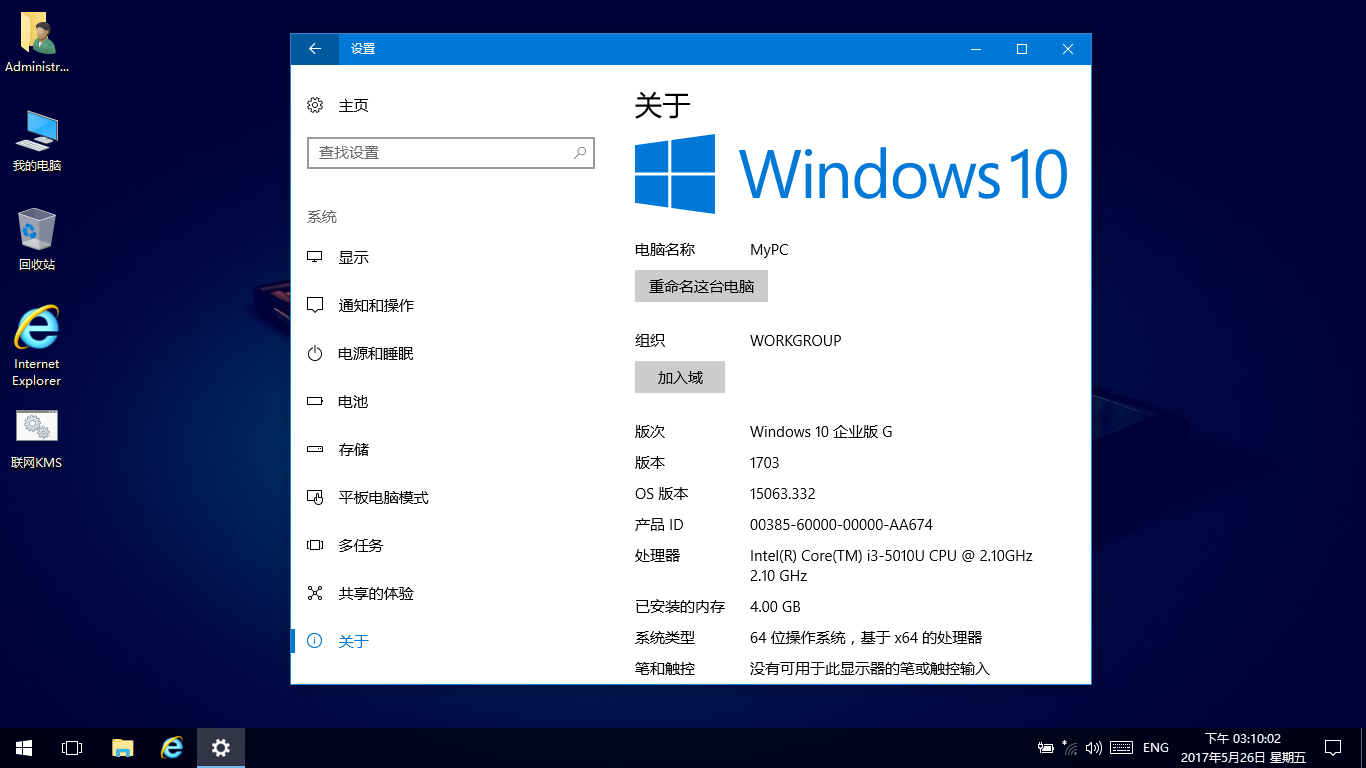
Task: Click the Intel Core i3-5010U processor text
Action: (x=891, y=565)
